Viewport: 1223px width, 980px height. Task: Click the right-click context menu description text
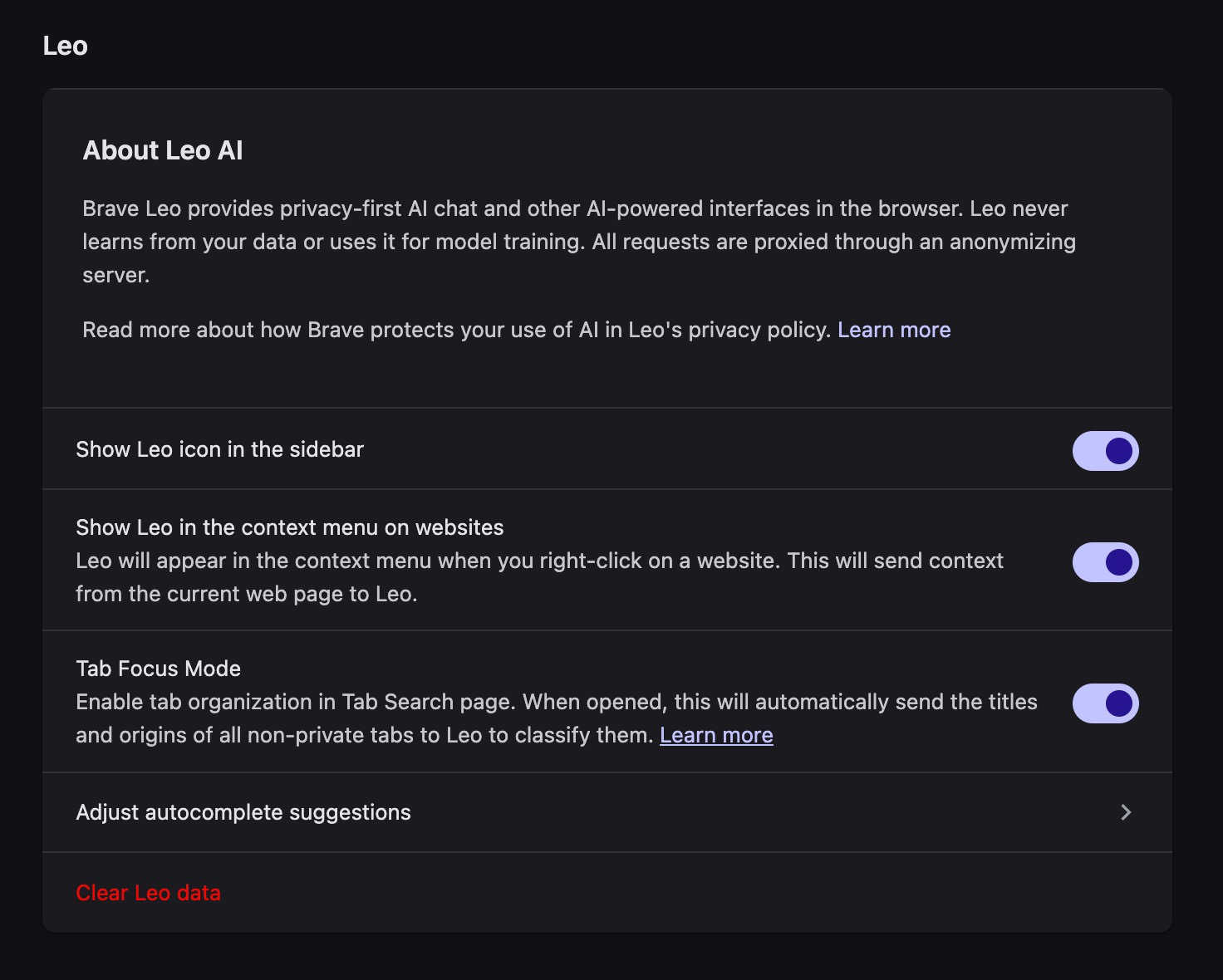[x=538, y=561]
